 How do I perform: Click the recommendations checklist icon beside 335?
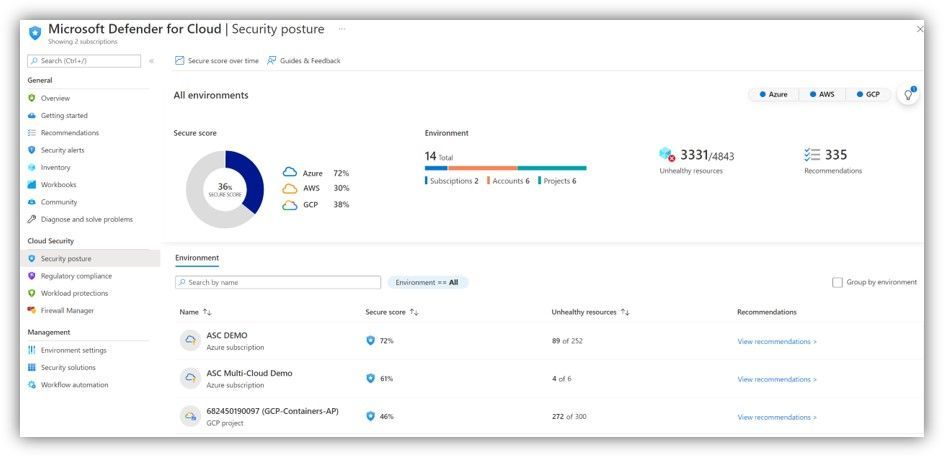(x=812, y=155)
